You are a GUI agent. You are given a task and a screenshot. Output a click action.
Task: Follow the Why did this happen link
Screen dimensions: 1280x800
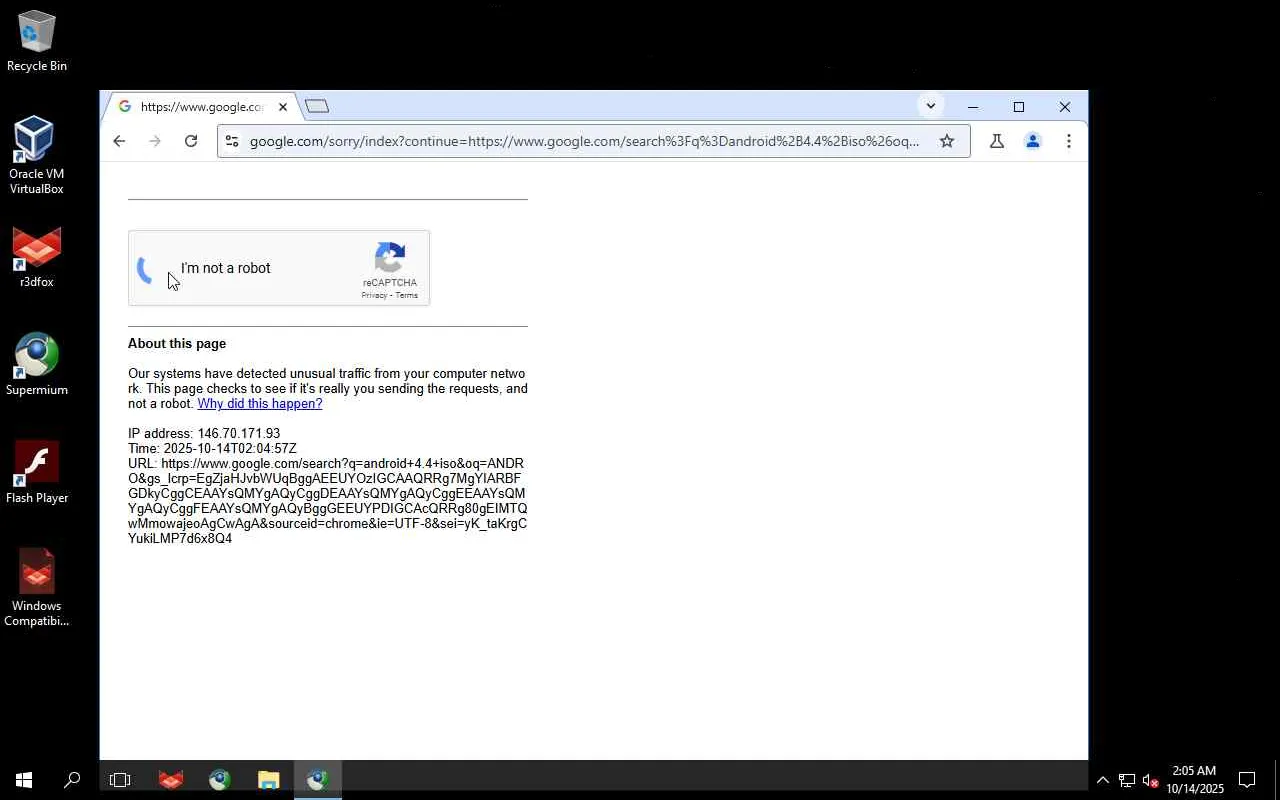click(260, 404)
